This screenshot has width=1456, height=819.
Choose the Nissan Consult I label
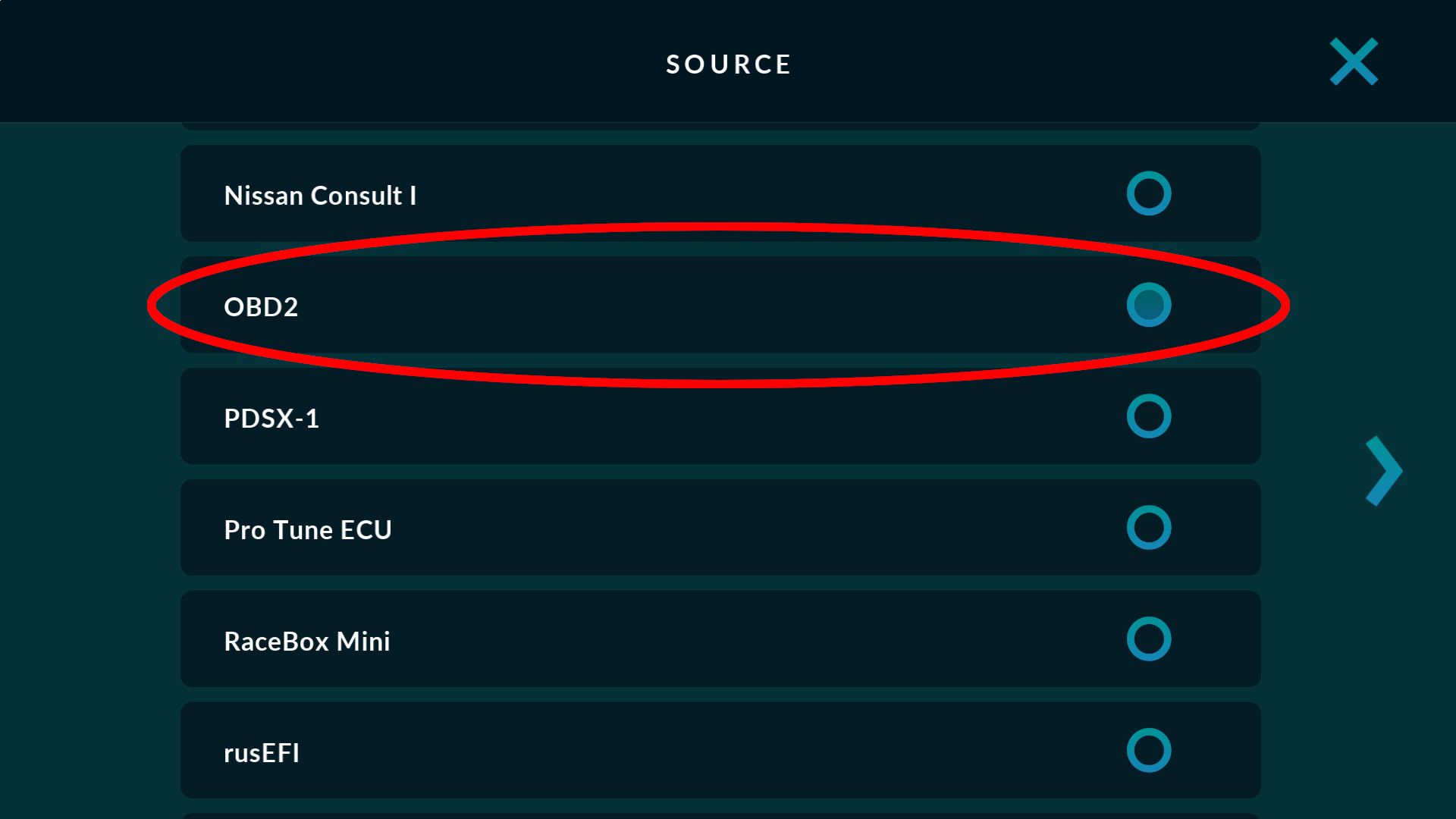[x=320, y=196]
